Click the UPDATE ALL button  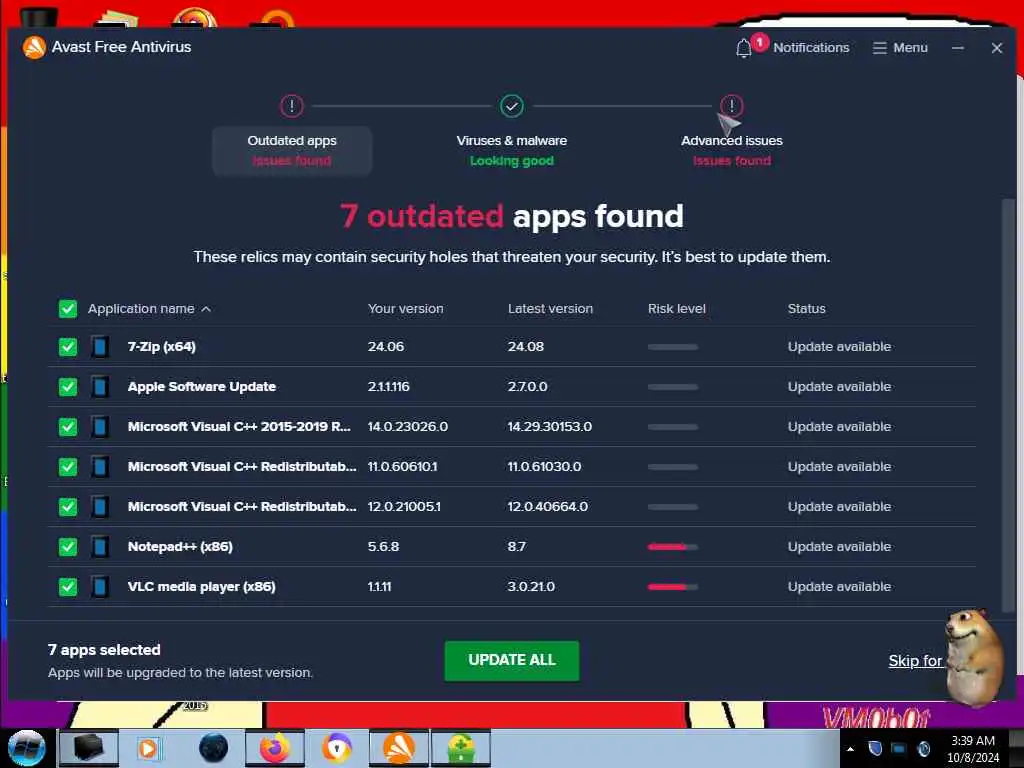[511, 660]
